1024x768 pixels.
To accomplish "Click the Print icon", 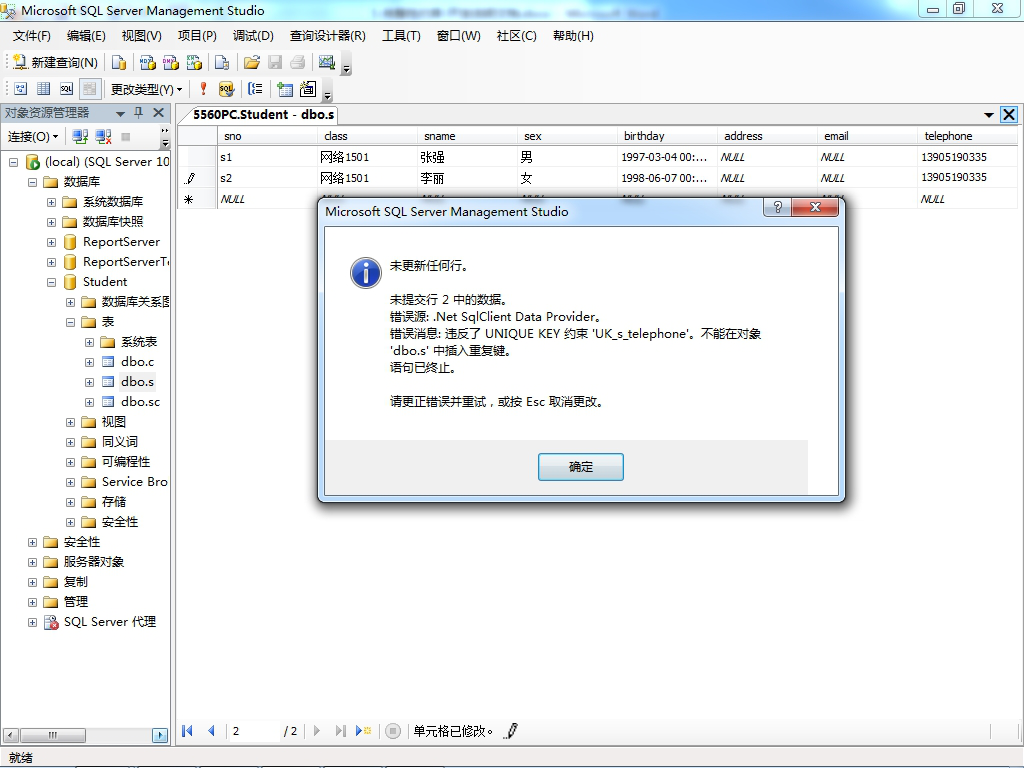I will (x=298, y=62).
